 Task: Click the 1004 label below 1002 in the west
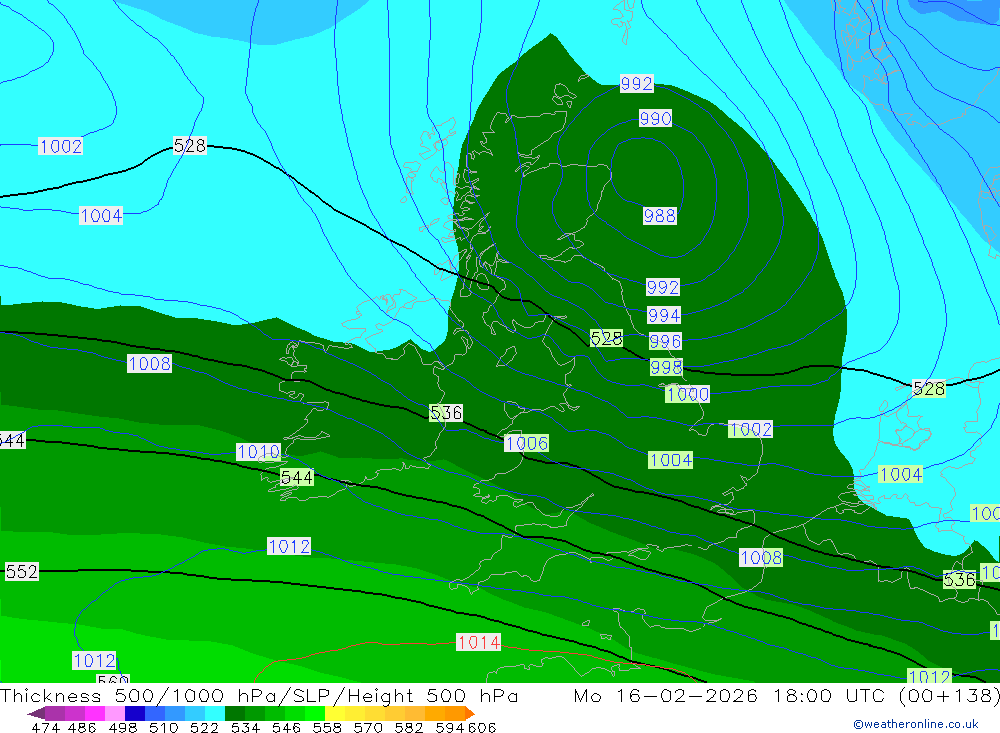click(x=101, y=216)
